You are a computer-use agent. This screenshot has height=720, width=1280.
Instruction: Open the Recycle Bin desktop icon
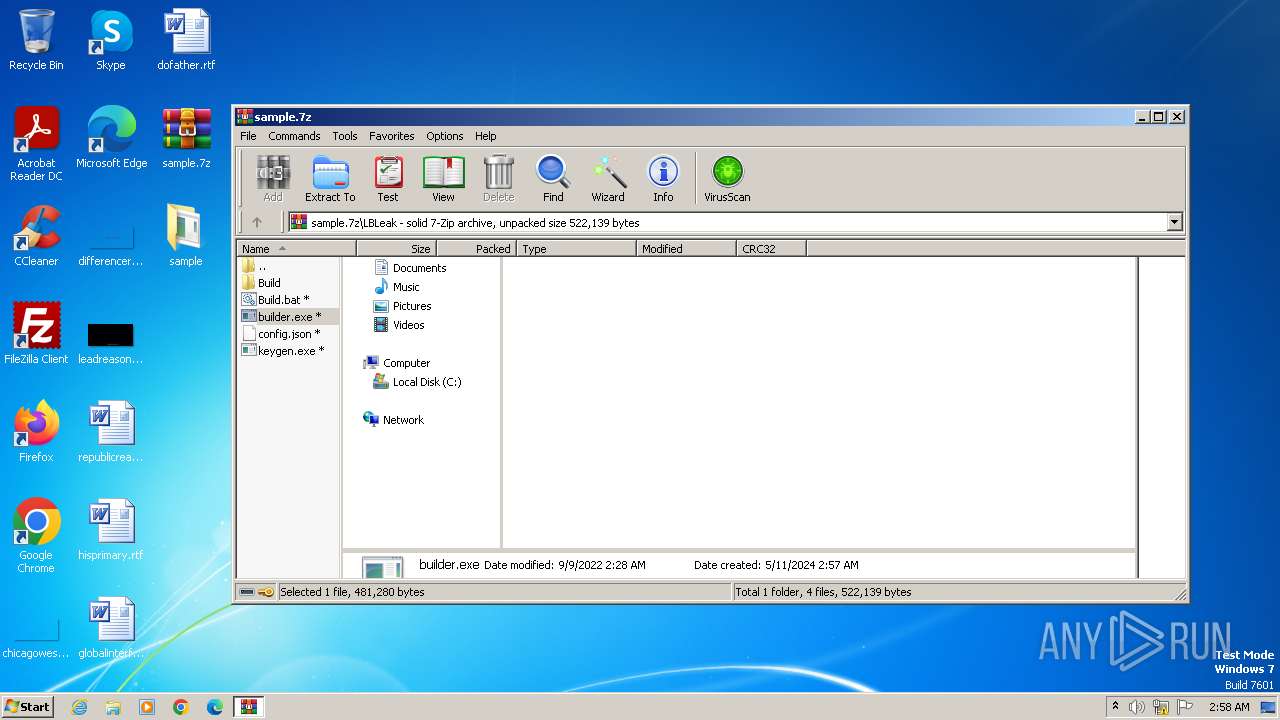click(x=36, y=40)
